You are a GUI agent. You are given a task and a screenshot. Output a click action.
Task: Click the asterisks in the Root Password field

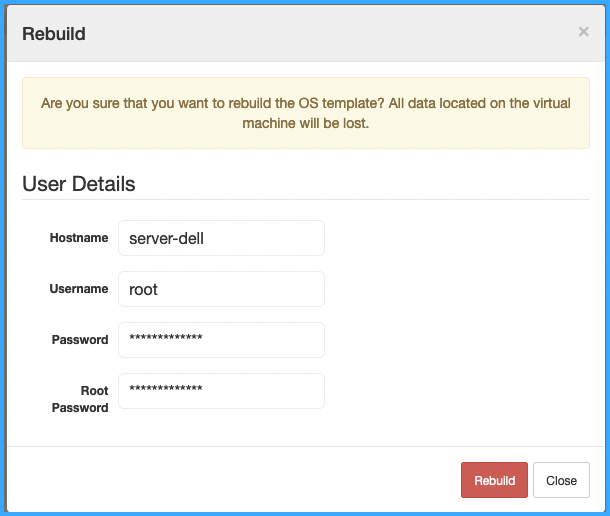(x=166, y=388)
